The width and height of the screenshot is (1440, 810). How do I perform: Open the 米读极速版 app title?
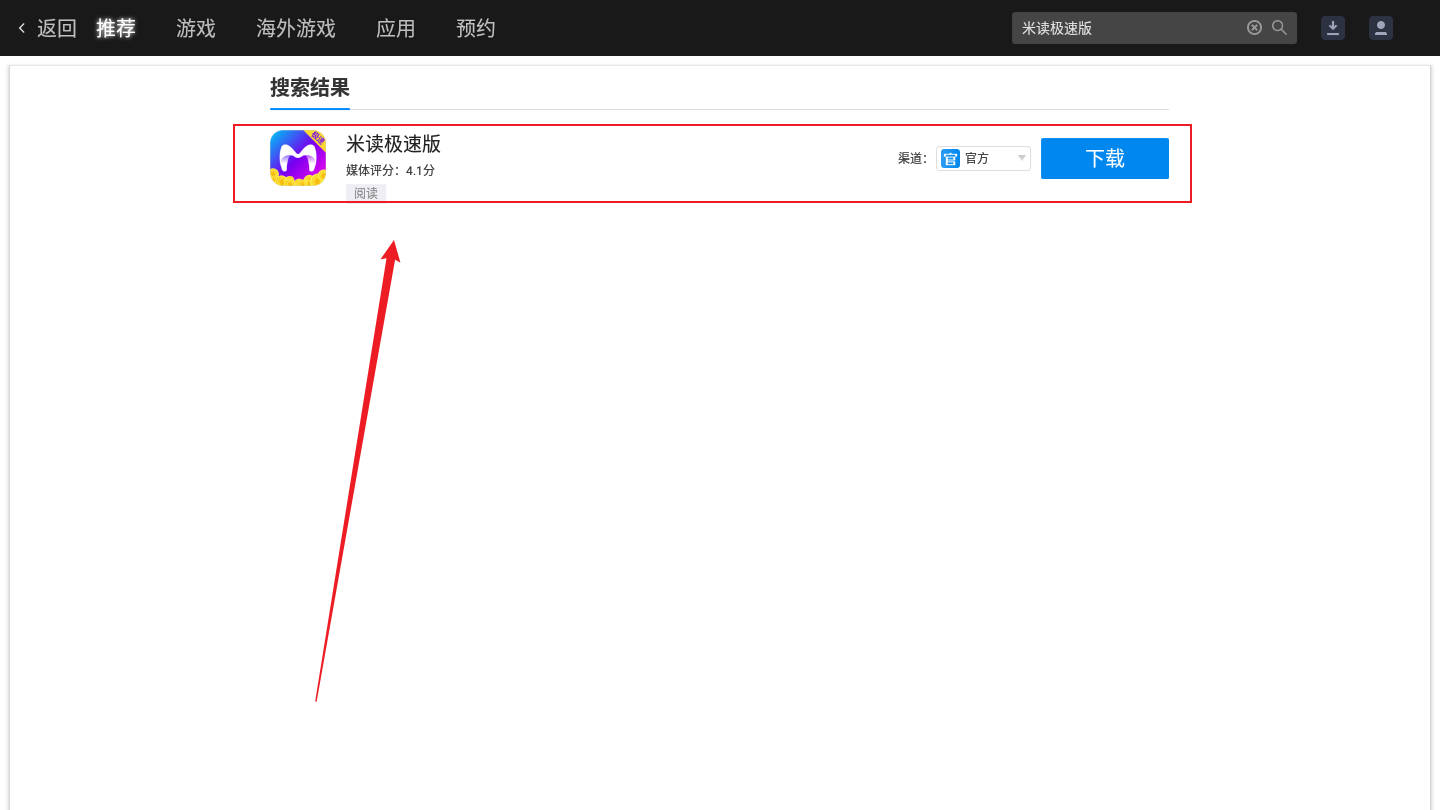click(x=393, y=143)
